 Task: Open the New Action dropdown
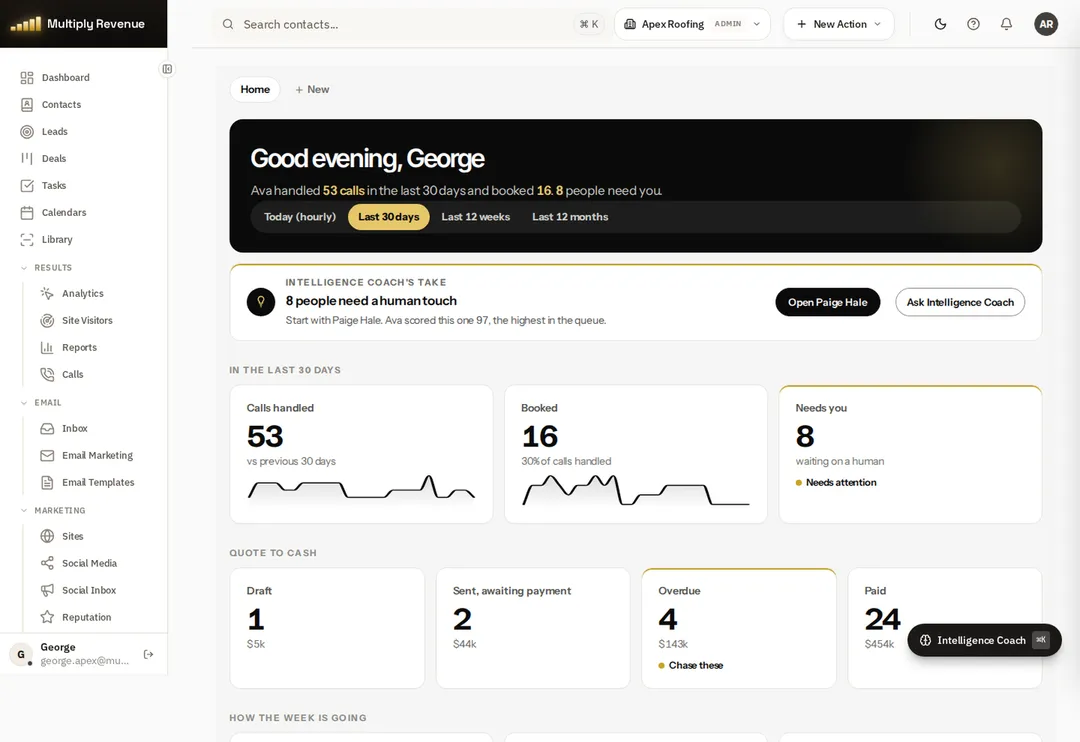pos(838,24)
